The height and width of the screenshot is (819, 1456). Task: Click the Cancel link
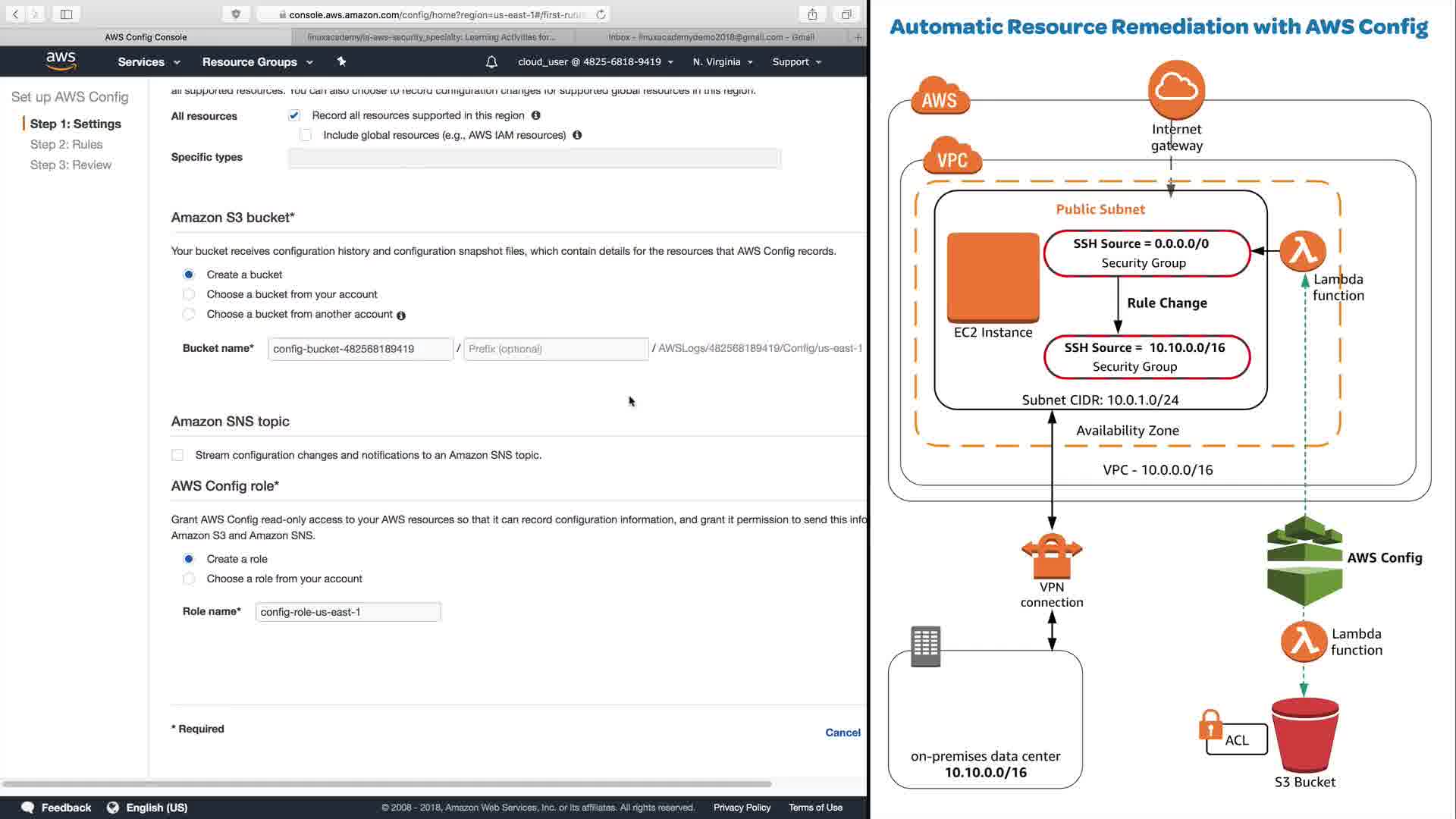point(843,733)
